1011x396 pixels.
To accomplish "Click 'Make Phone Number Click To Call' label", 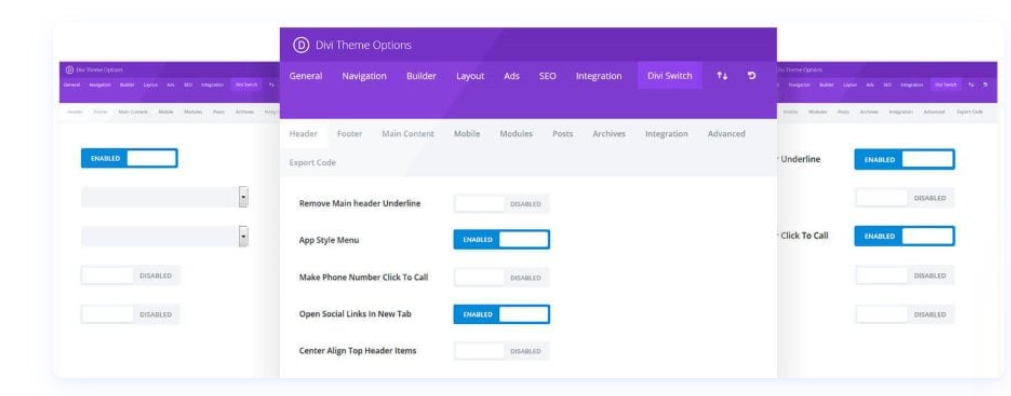I will pyautogui.click(x=363, y=277).
